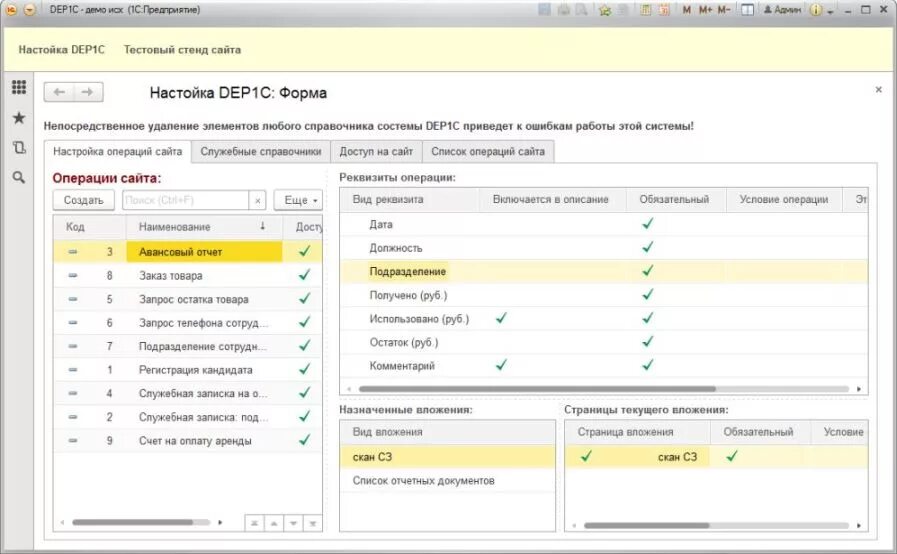
Task: Click requisites table horizontal scrollbar
Action: tap(537, 389)
